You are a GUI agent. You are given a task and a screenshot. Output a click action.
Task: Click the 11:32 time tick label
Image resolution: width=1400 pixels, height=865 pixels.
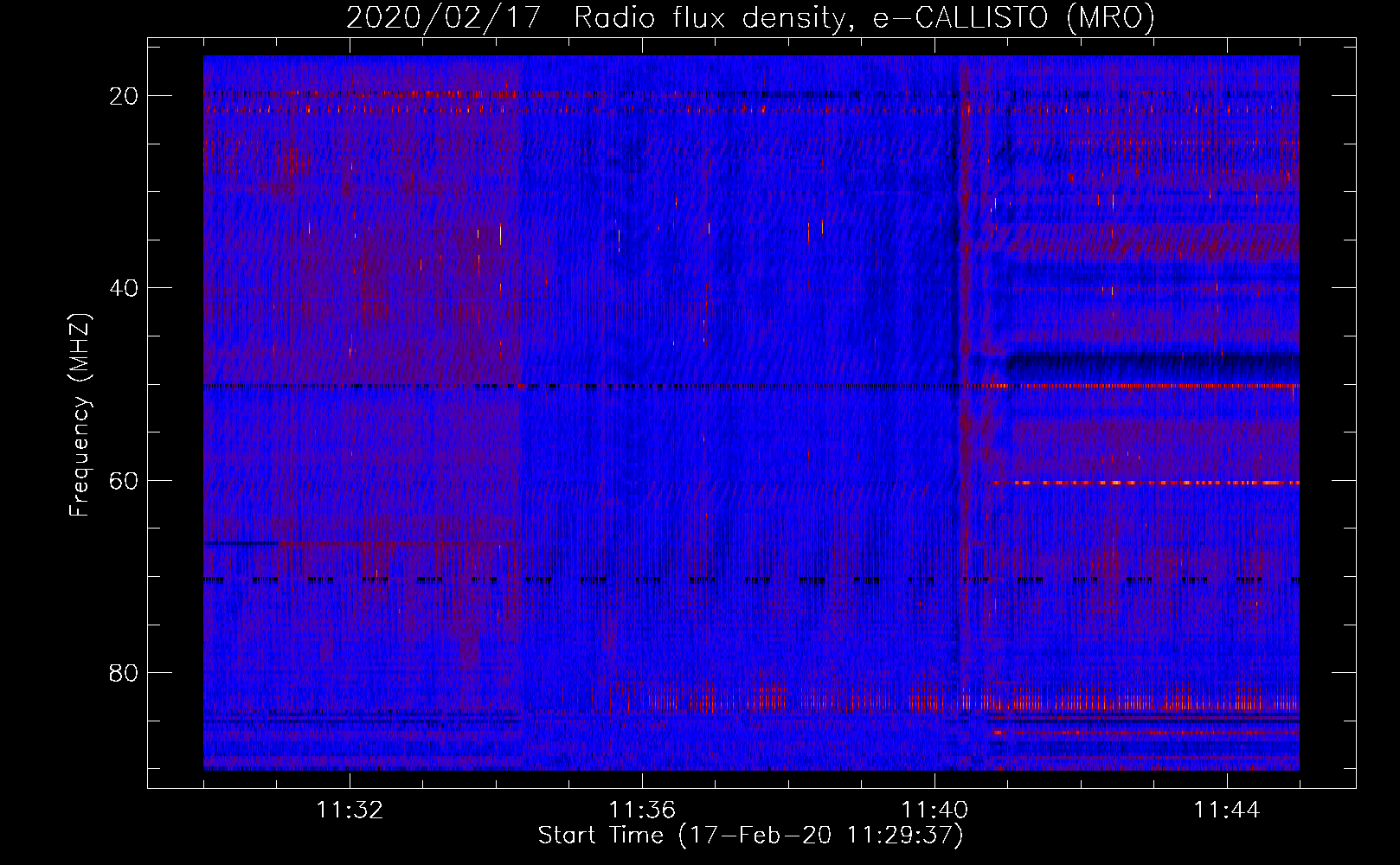[350, 811]
